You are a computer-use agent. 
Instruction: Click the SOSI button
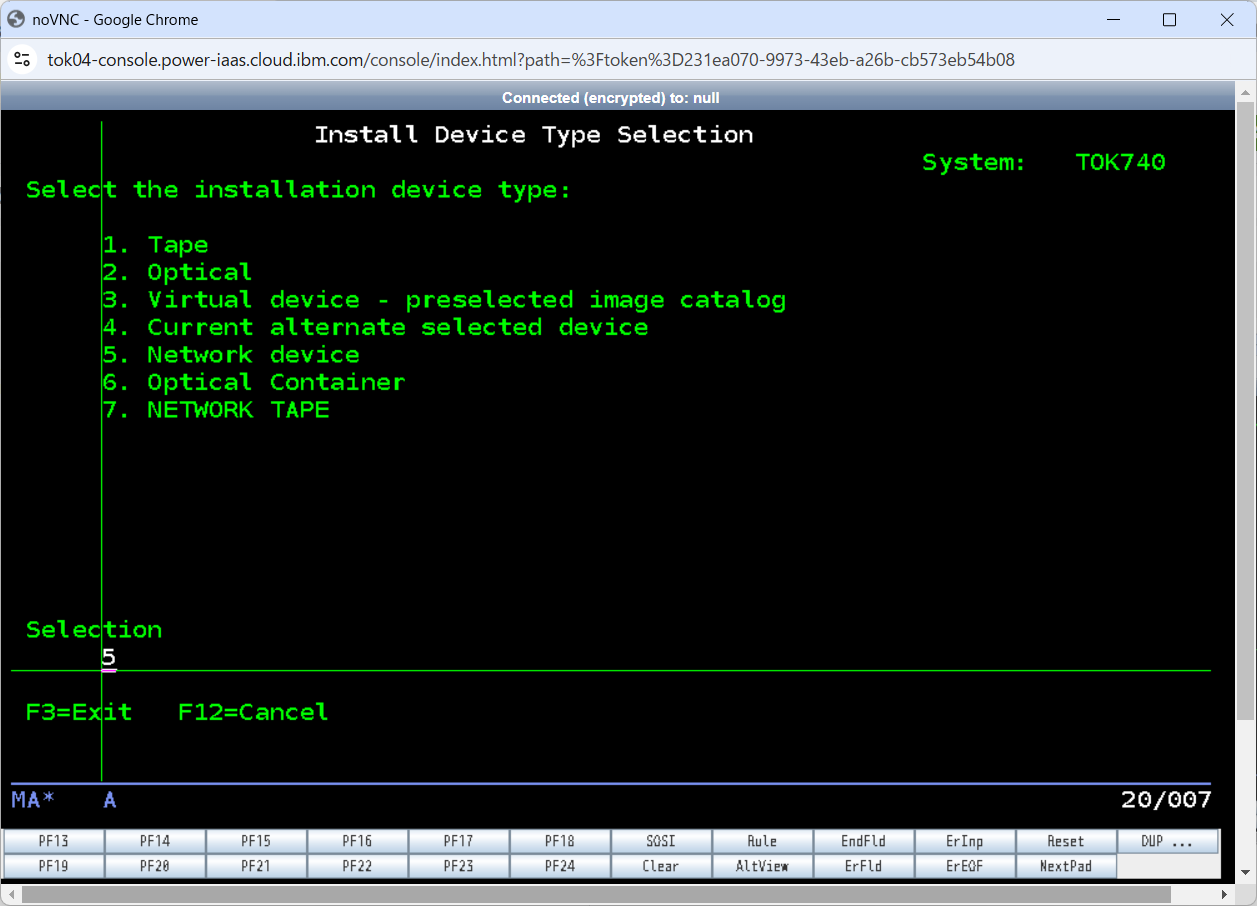(661, 841)
